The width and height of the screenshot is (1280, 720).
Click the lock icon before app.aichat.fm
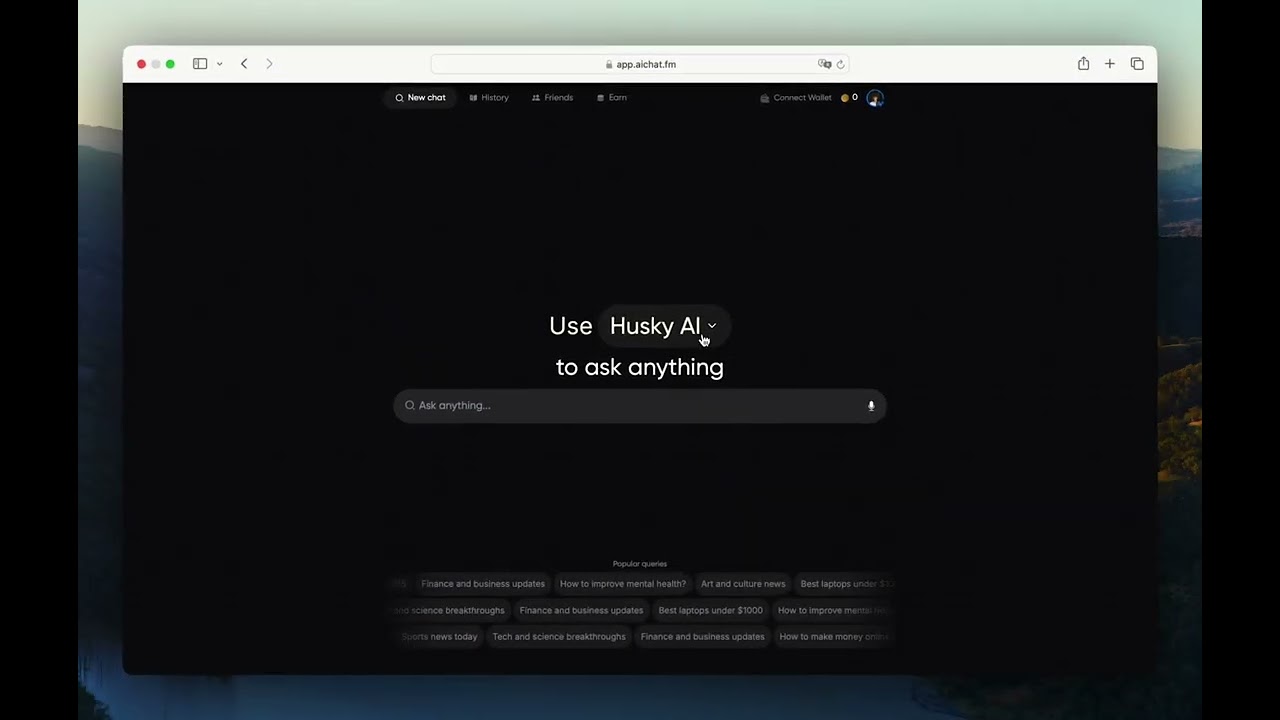pyautogui.click(x=609, y=64)
